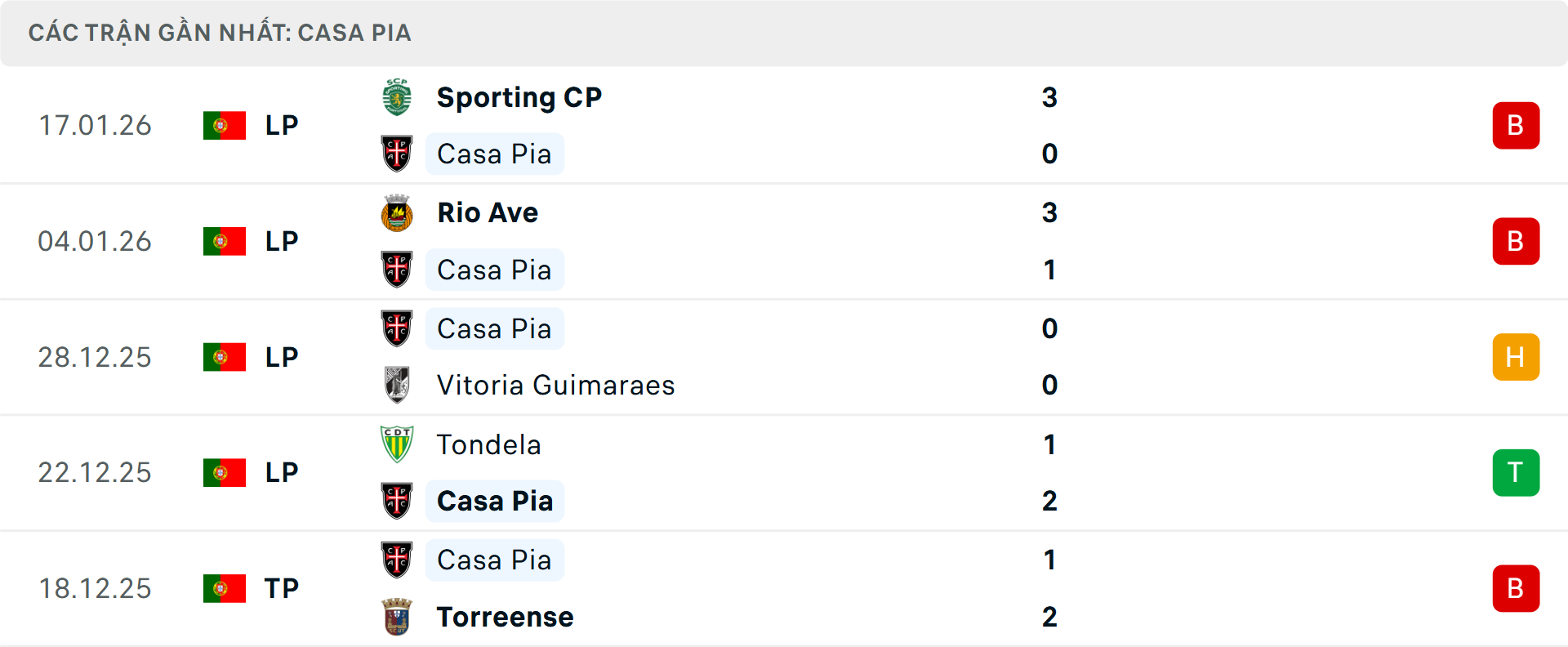Click Casa Pia crest in 17.01.26 match
This screenshot has height=647, width=1568.
point(397,154)
